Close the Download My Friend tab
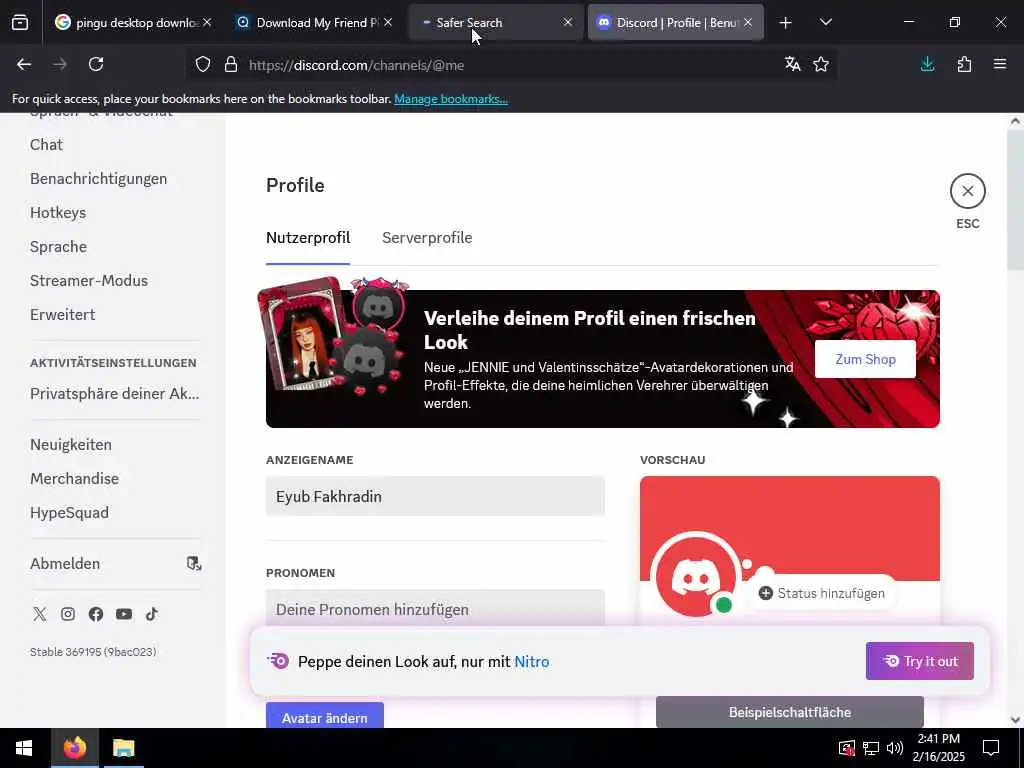1024x768 pixels. click(388, 22)
